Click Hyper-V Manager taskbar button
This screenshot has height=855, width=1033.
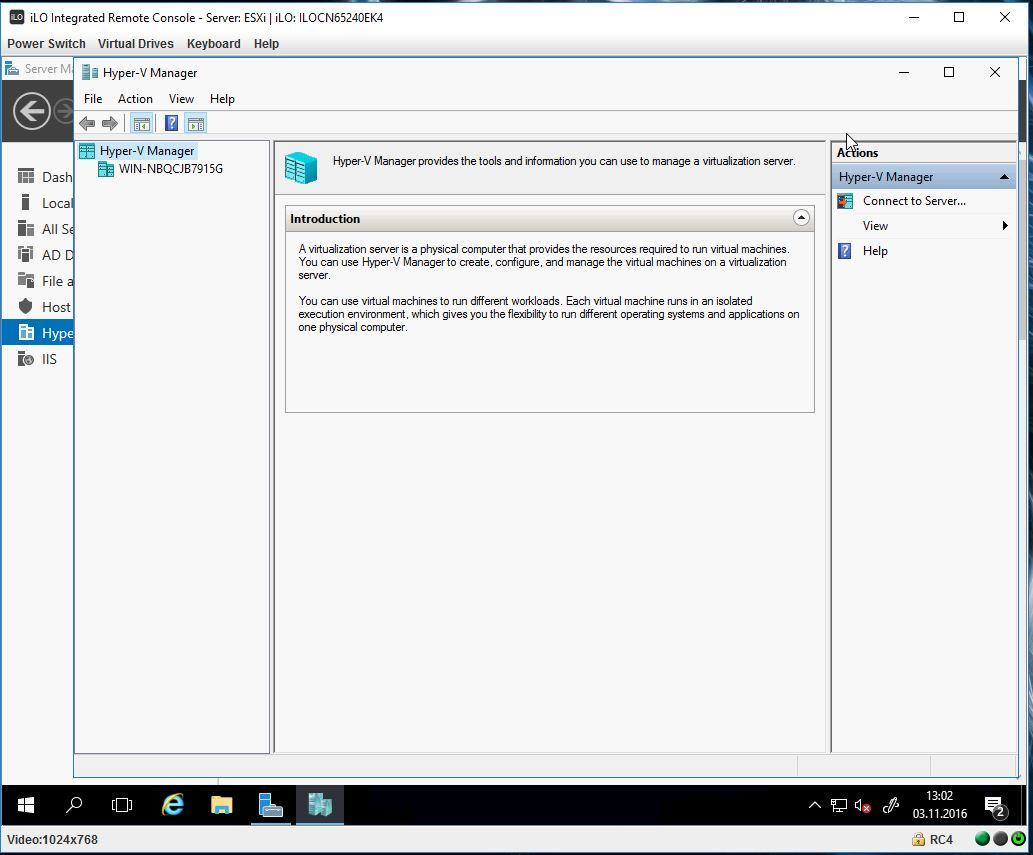pyautogui.click(x=320, y=805)
